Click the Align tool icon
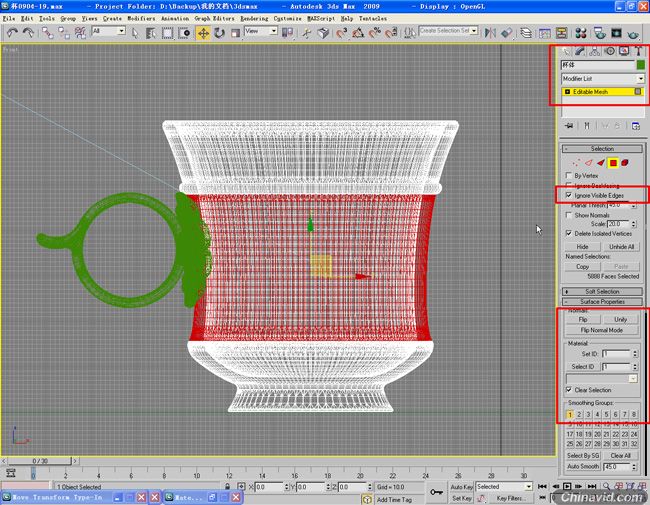This screenshot has width=650, height=505. (506, 33)
